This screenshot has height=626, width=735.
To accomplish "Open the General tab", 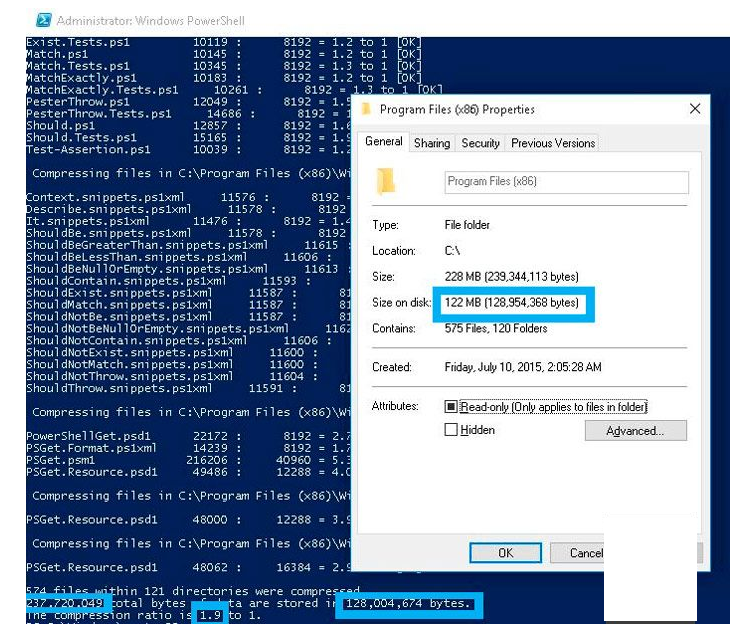I will point(383,142).
